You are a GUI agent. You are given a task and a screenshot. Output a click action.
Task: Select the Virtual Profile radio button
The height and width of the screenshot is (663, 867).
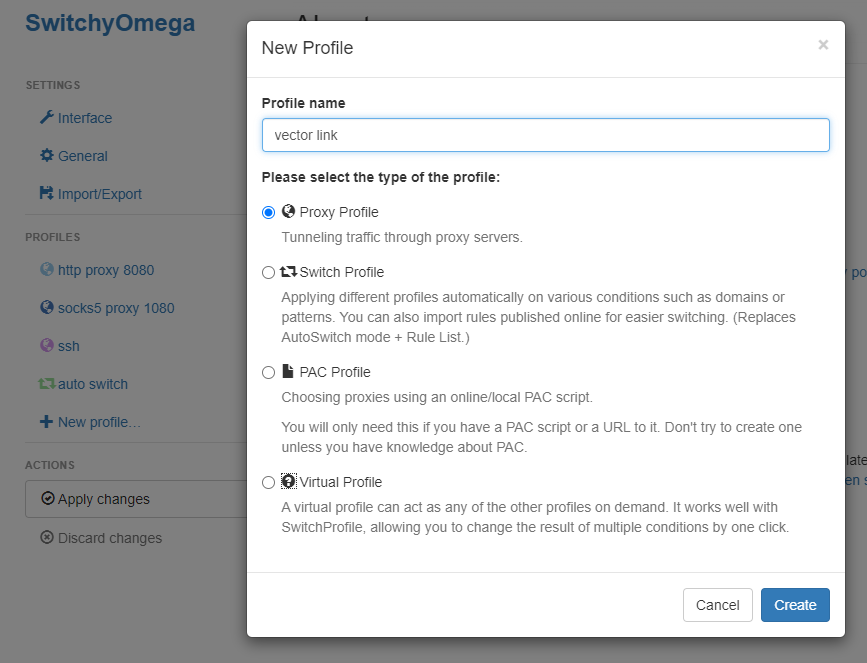coord(268,482)
